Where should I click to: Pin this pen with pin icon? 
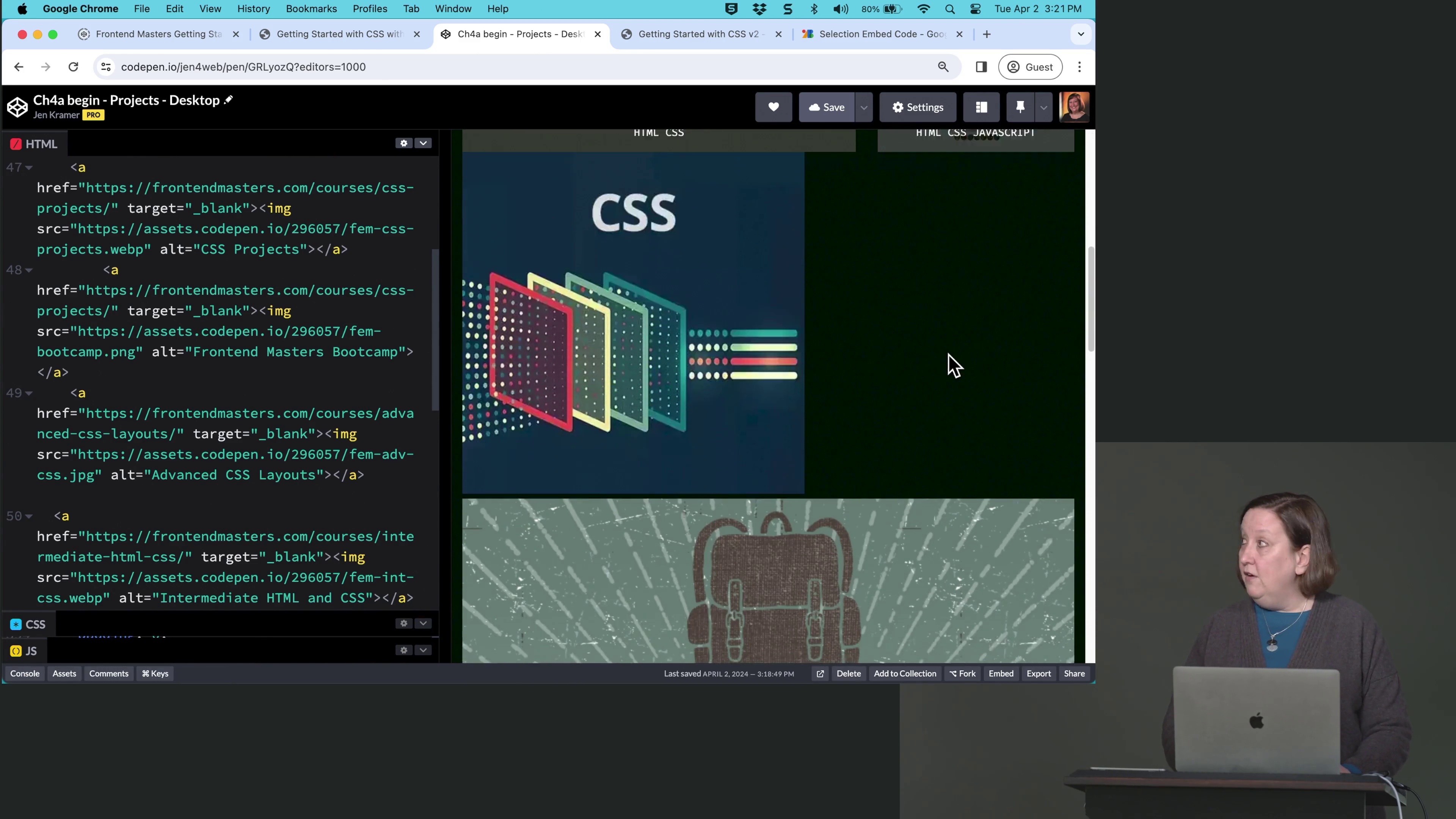1020,107
